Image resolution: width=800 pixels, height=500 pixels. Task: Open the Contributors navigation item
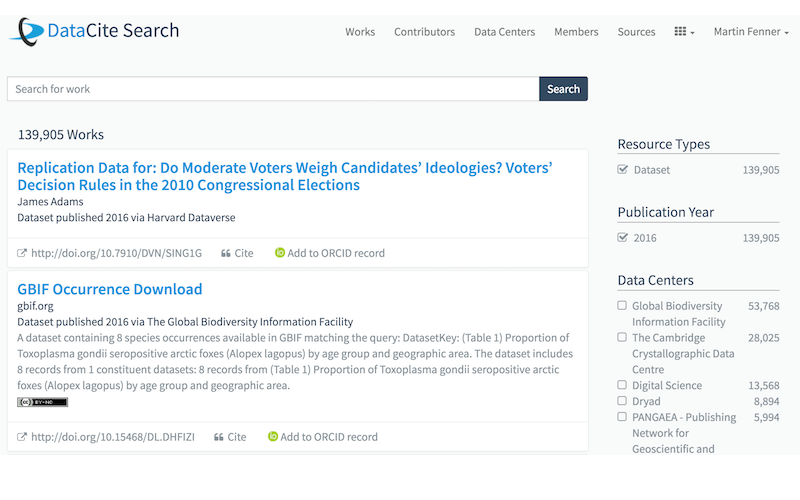coord(424,32)
